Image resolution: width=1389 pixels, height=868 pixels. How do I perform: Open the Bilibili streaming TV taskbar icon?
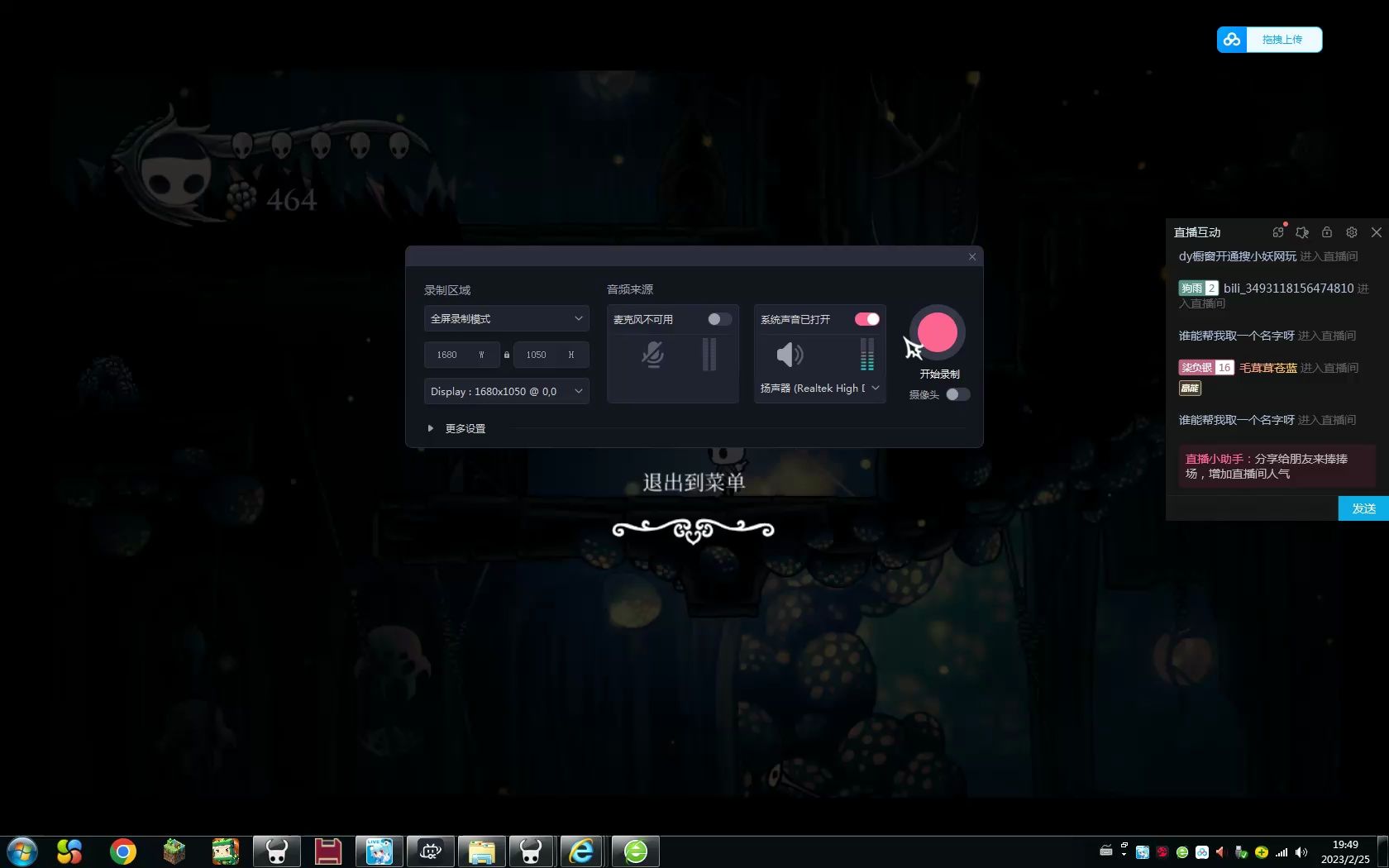tap(430, 851)
